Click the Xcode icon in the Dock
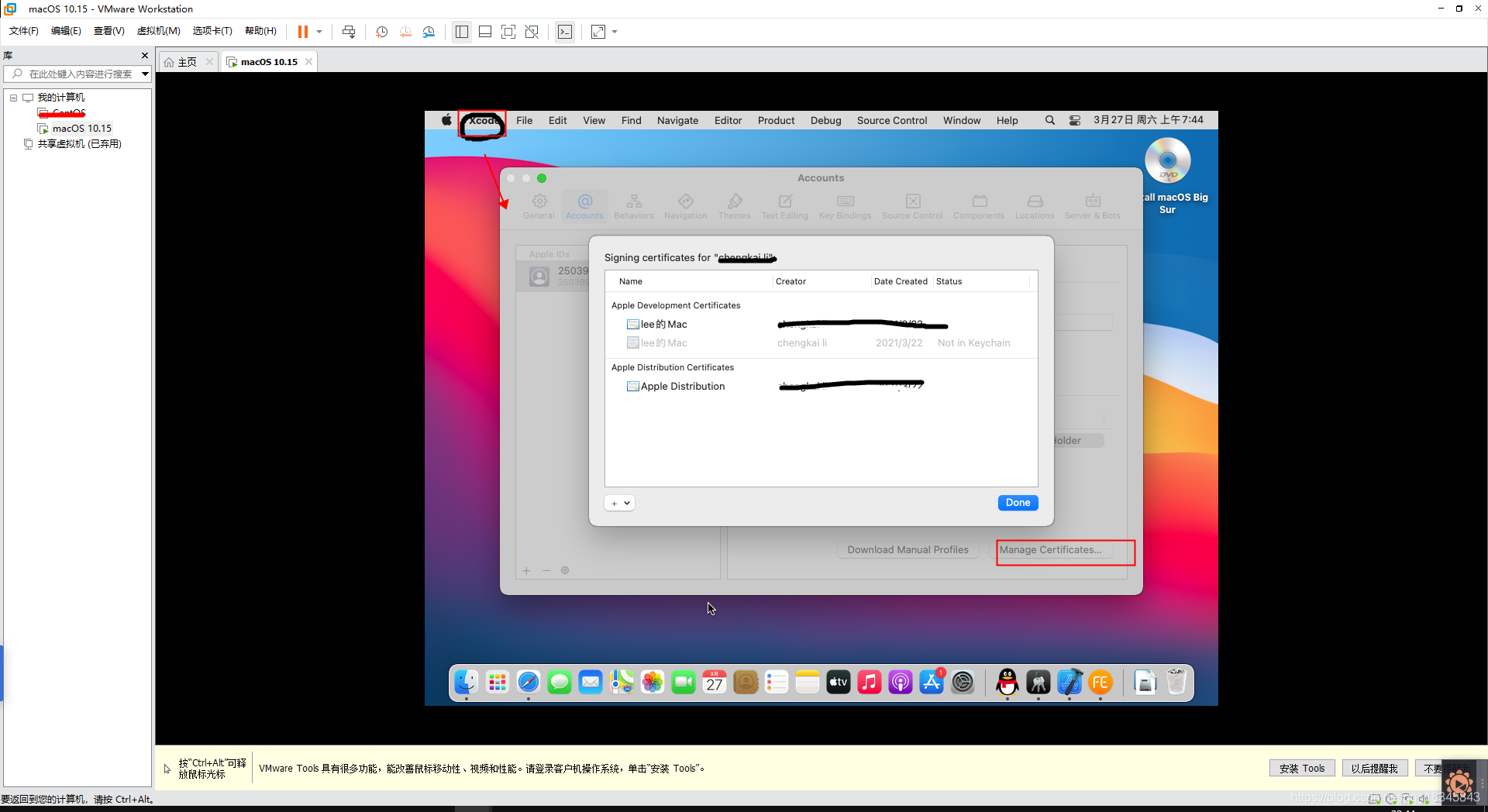1488x812 pixels. 1069,683
